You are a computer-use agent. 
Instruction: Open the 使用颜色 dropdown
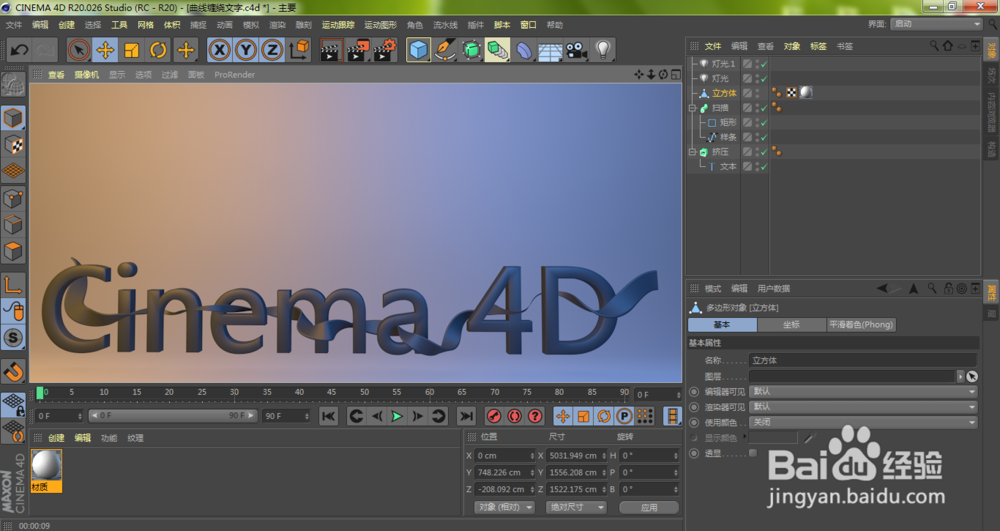pos(864,422)
